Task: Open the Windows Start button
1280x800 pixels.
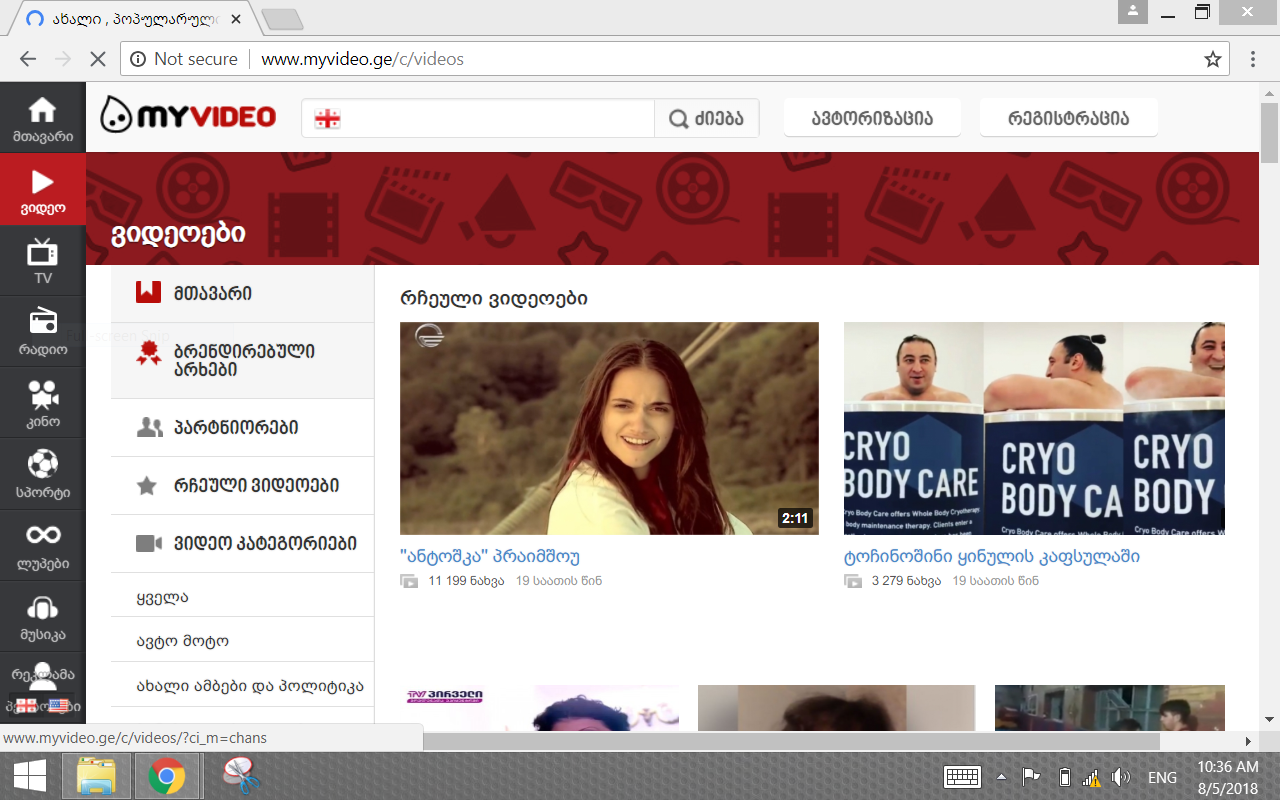Action: (x=29, y=776)
